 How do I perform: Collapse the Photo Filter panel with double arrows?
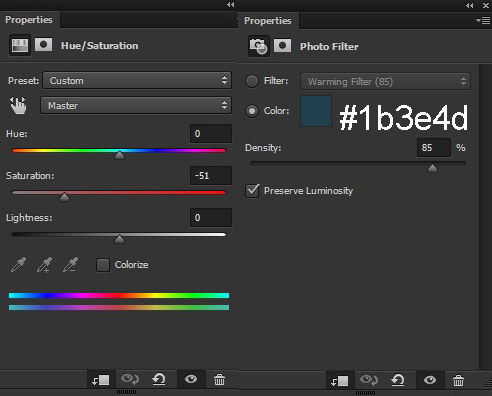point(469,5)
